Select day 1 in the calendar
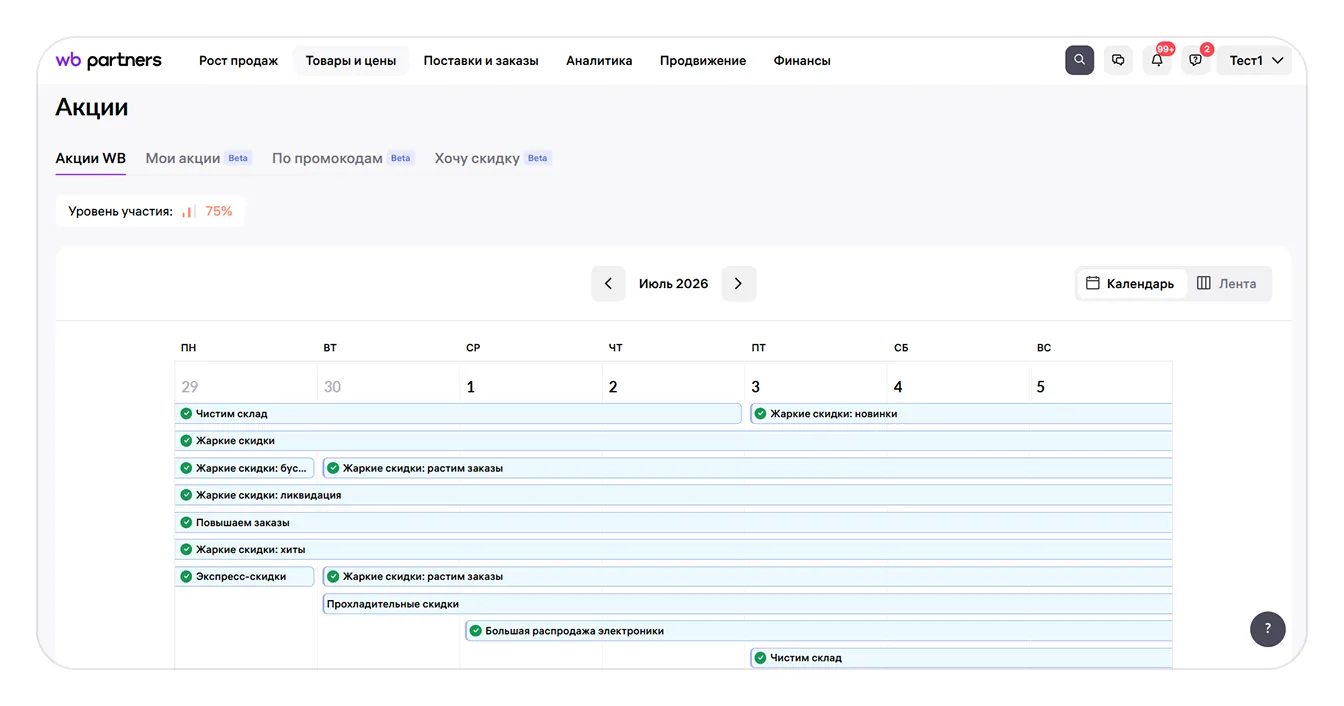Screen dimensions: 1344x706 point(471,387)
